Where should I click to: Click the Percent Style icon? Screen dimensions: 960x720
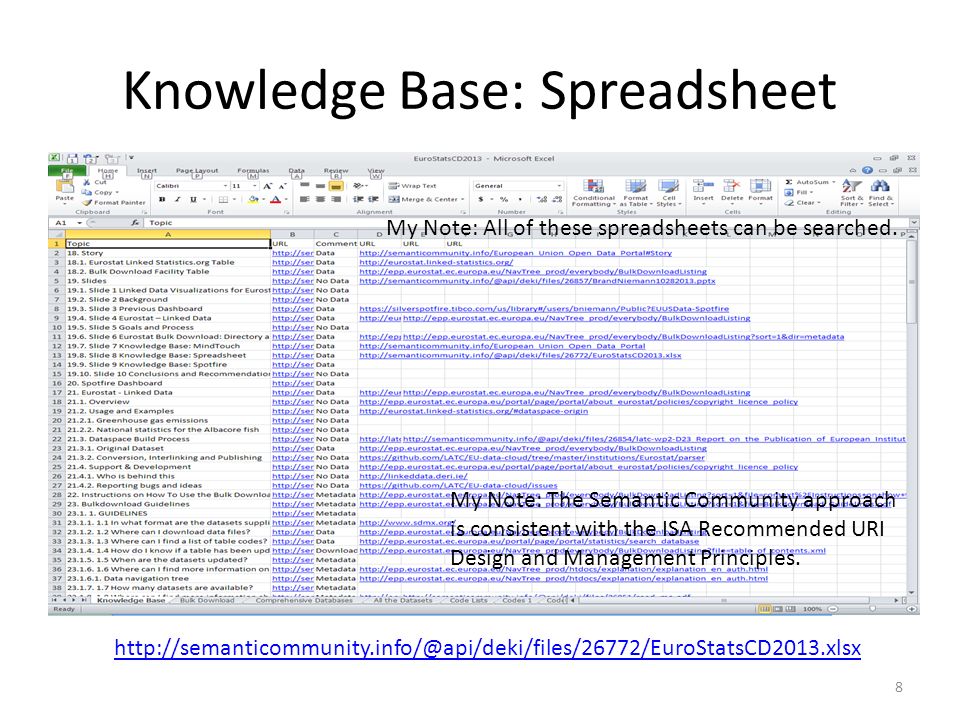[x=504, y=199]
